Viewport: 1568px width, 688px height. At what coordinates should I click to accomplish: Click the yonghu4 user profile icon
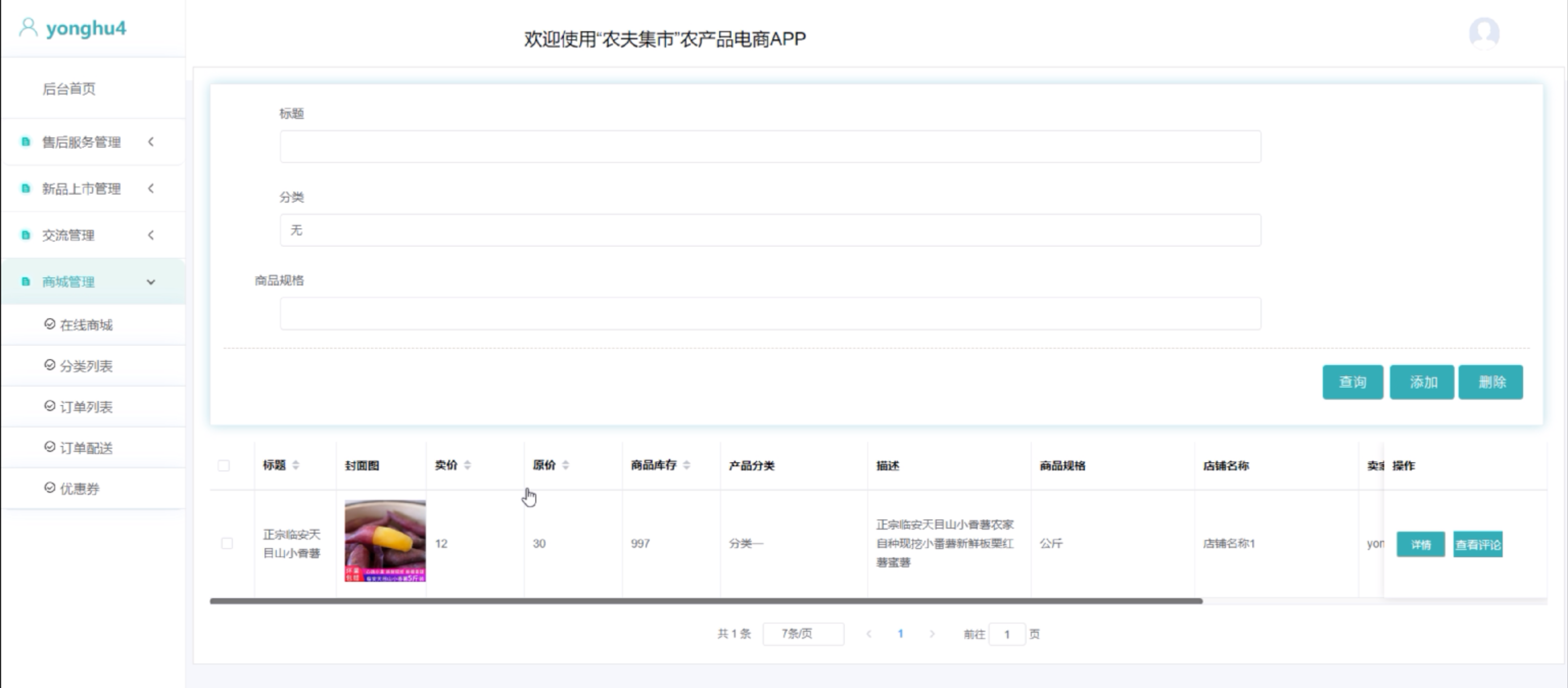[28, 28]
